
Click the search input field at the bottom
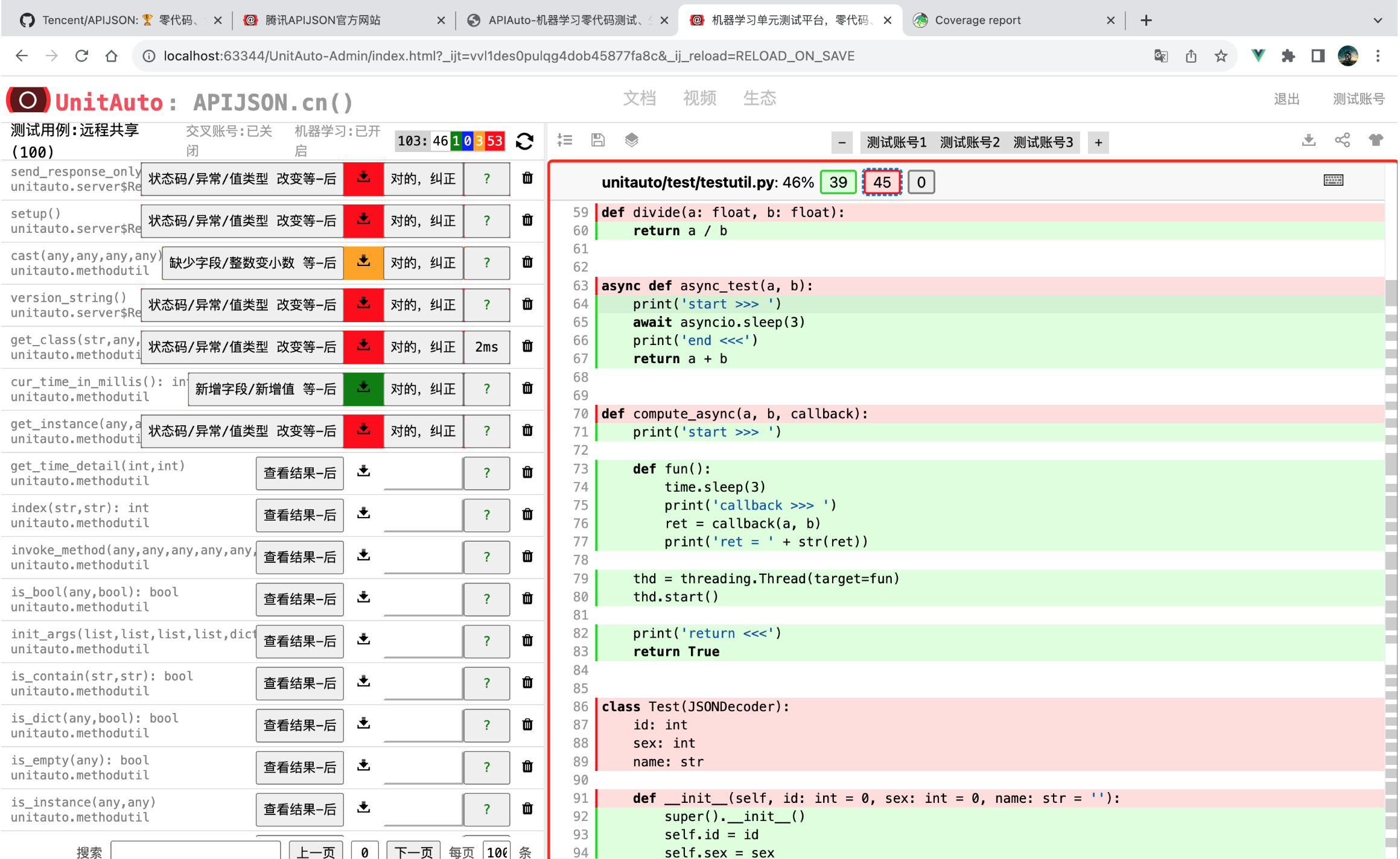point(196,852)
